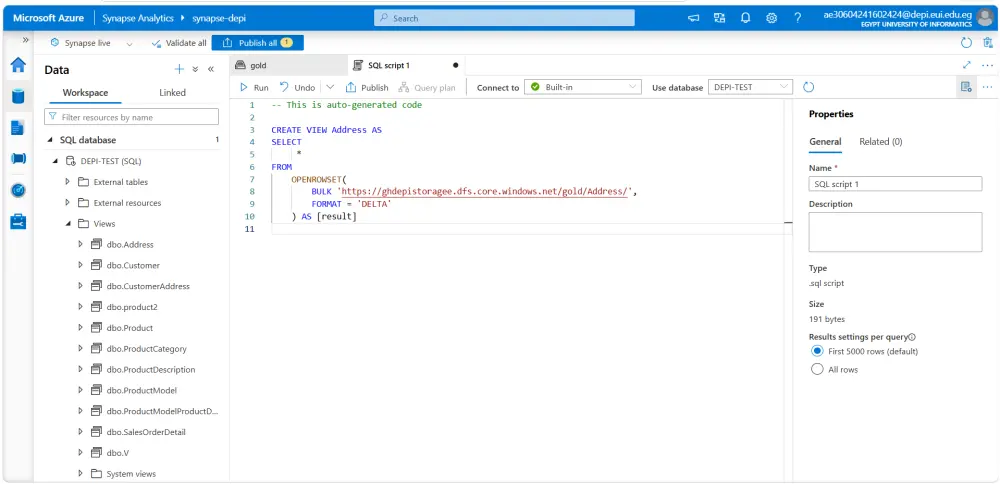Click the user account avatar
Screen dimensions: 1000x484
tap(984, 18)
